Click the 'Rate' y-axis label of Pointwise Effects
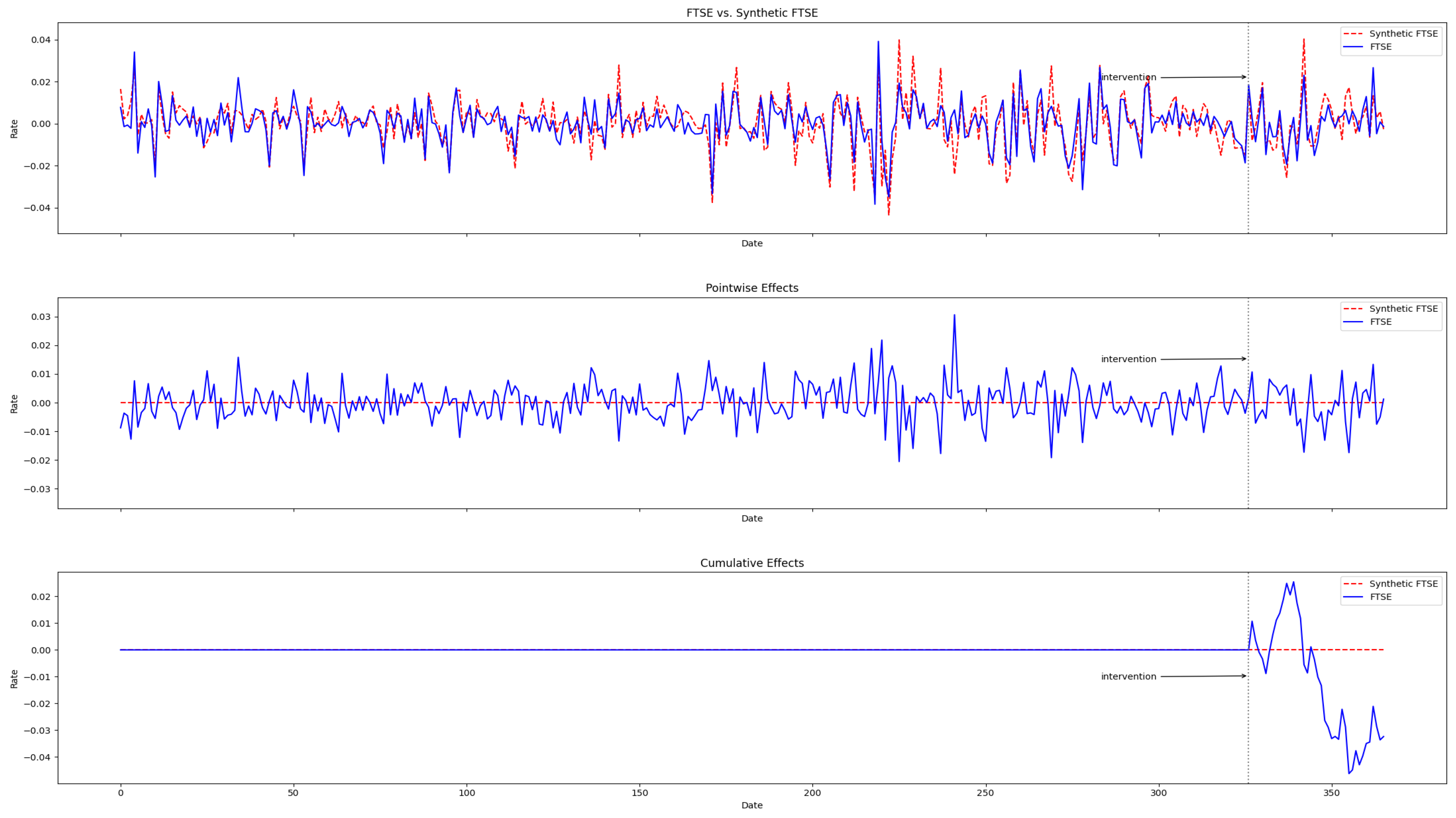Screen dimensions: 1456x818 (x=14, y=404)
